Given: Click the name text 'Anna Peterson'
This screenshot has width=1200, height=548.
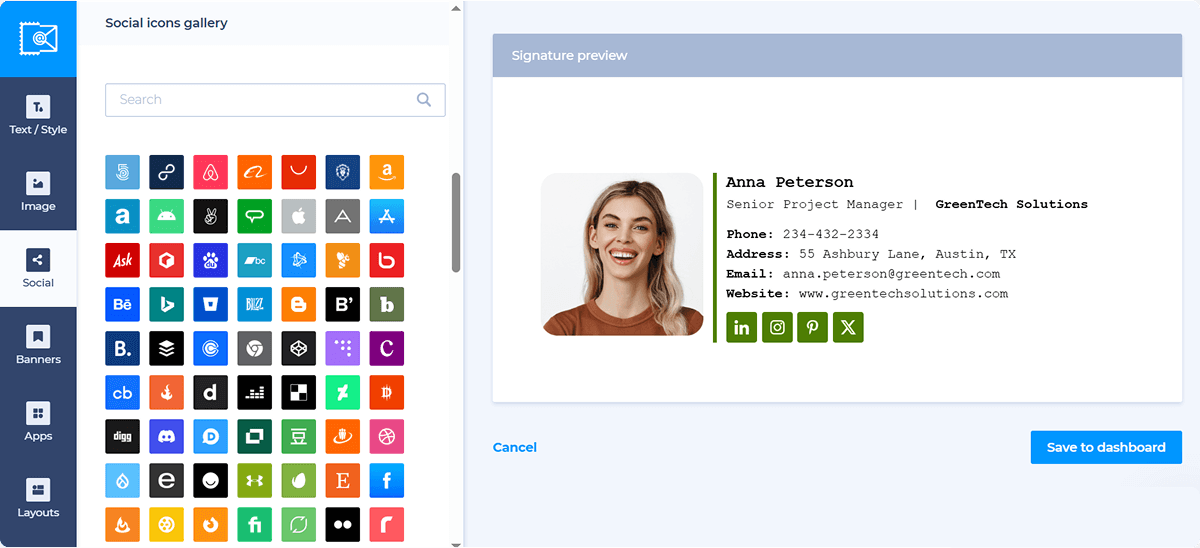Looking at the screenshot, I should click(x=790, y=182).
